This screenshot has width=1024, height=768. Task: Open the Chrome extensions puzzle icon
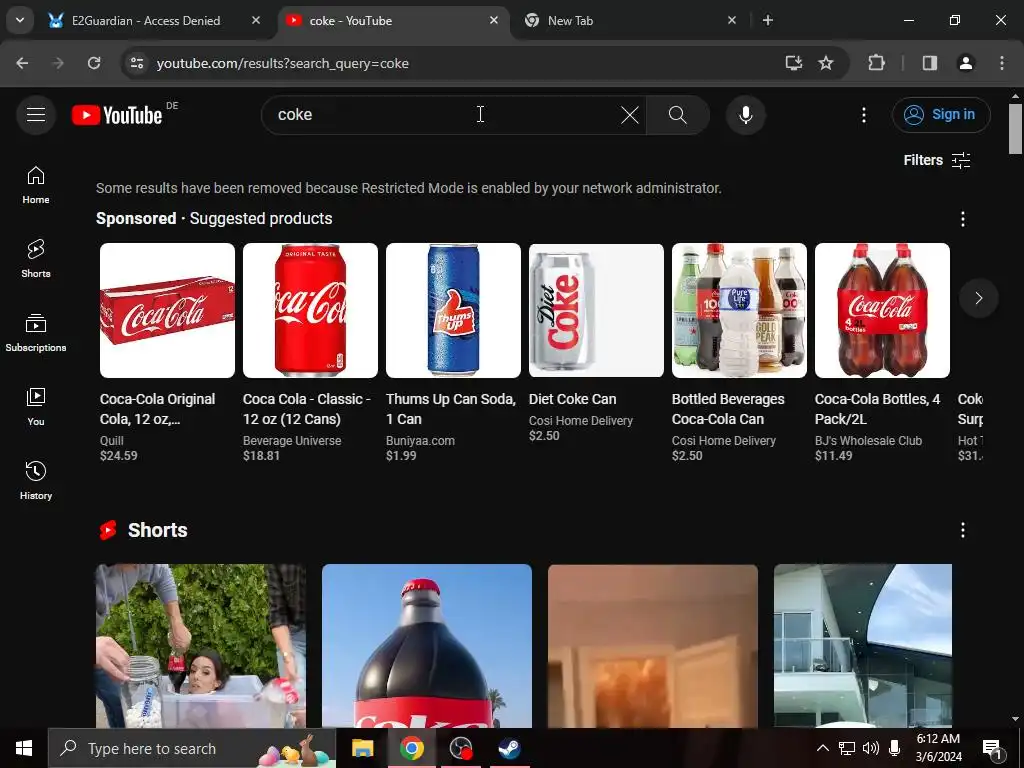click(x=876, y=63)
